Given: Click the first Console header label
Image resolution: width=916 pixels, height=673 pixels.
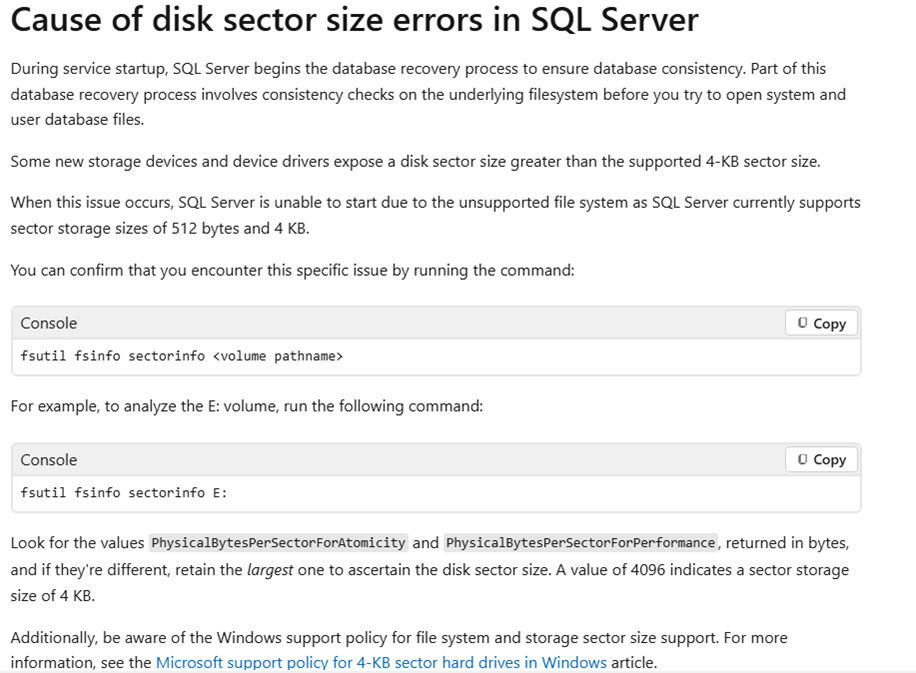Looking at the screenshot, I should (x=48, y=323).
